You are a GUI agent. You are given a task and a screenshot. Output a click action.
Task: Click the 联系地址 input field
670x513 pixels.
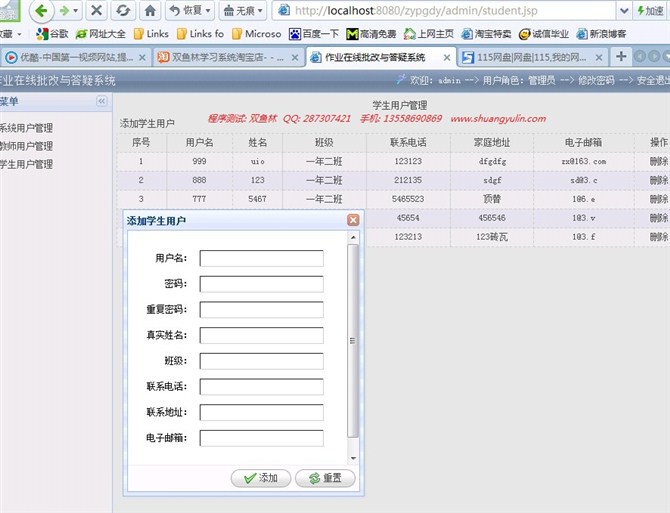tap(262, 412)
